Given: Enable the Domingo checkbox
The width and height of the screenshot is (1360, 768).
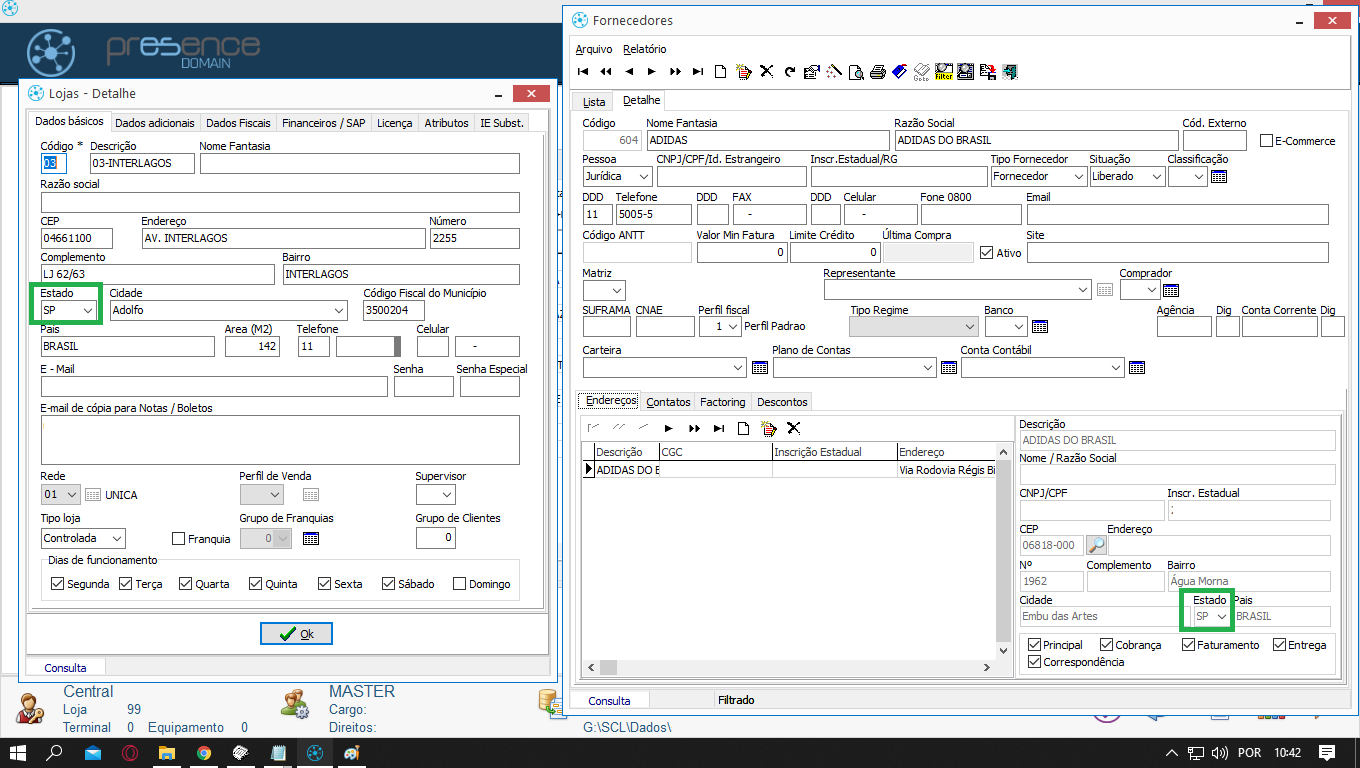Looking at the screenshot, I should [x=460, y=584].
